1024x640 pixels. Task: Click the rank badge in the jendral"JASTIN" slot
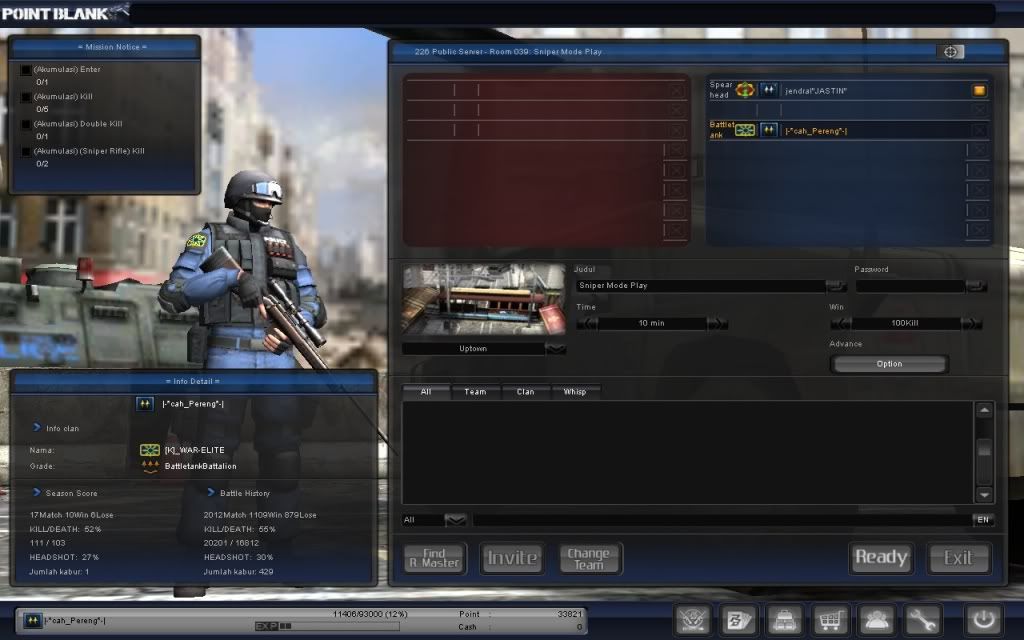pyautogui.click(x=769, y=90)
